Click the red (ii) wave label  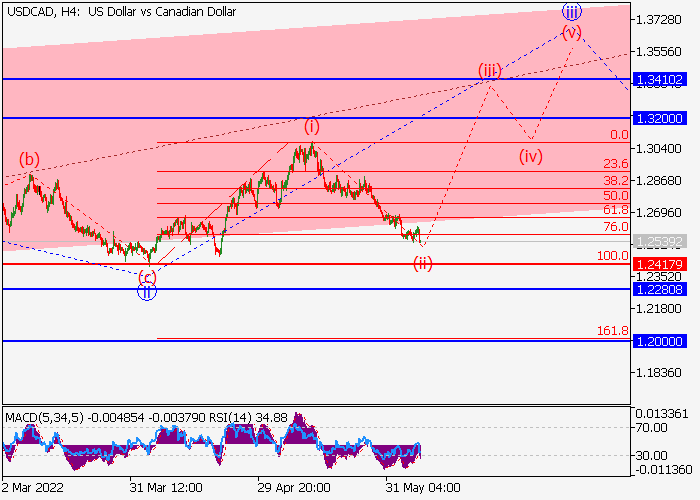coord(423,263)
